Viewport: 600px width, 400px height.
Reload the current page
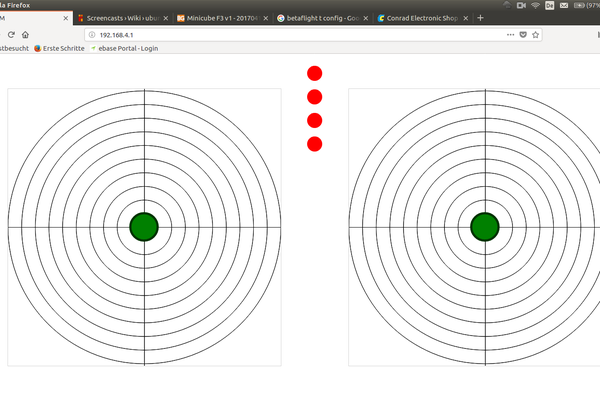11,35
